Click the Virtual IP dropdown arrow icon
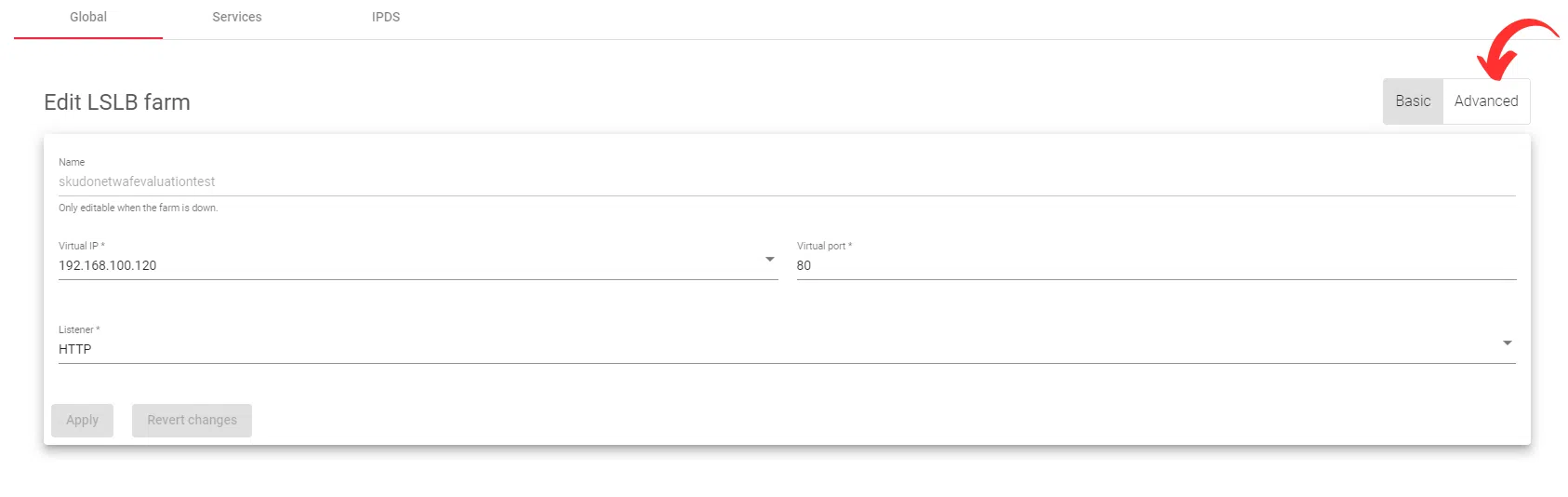This screenshot has width=1568, height=497. tap(770, 260)
